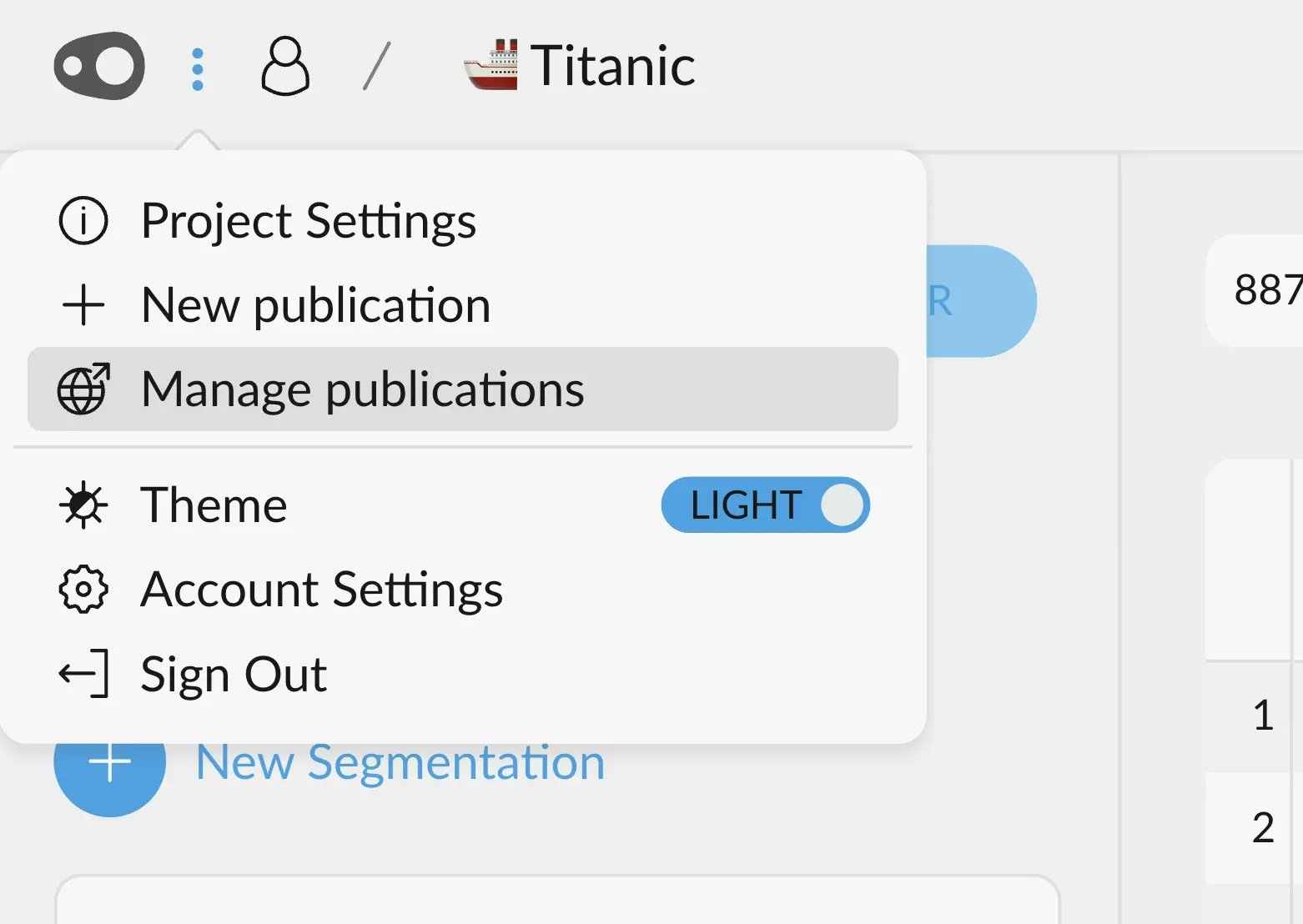Click the theme brightness icon
The height and width of the screenshot is (924, 1303).
(x=83, y=505)
